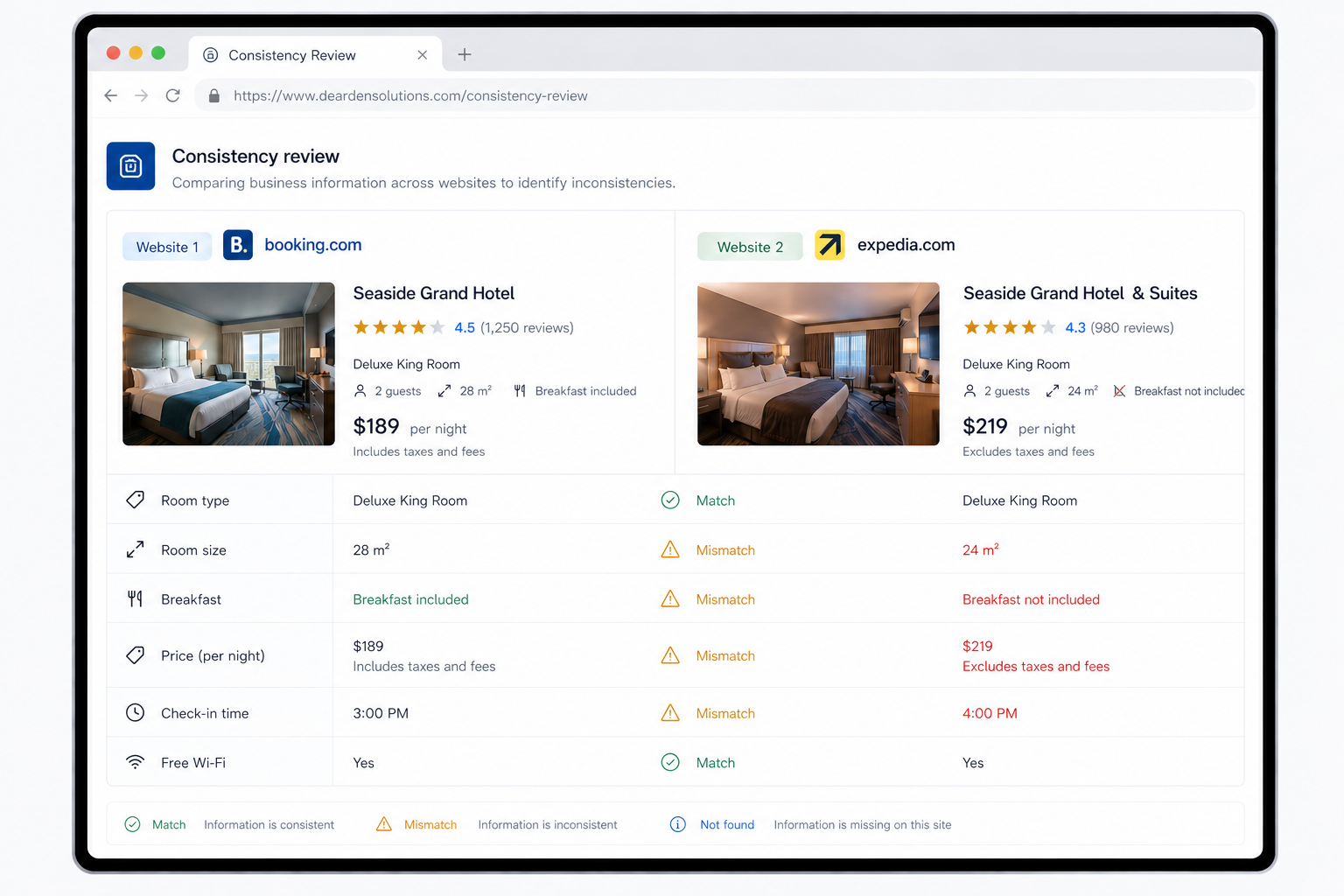Reload the page with the refresh icon
This screenshot has width=1344, height=896.
(x=173, y=95)
